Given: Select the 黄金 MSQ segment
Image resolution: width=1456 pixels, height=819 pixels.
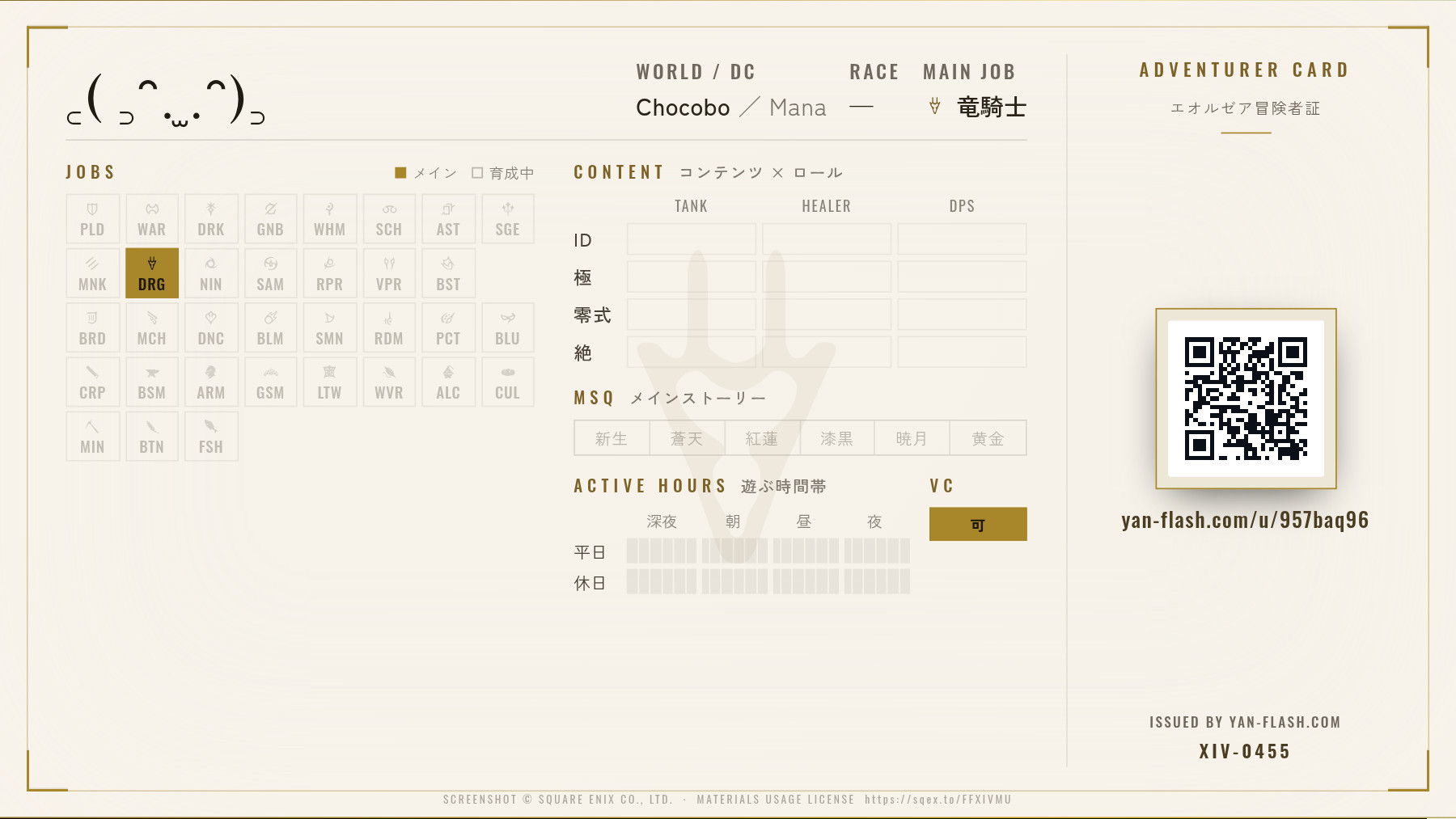Looking at the screenshot, I should 988,438.
